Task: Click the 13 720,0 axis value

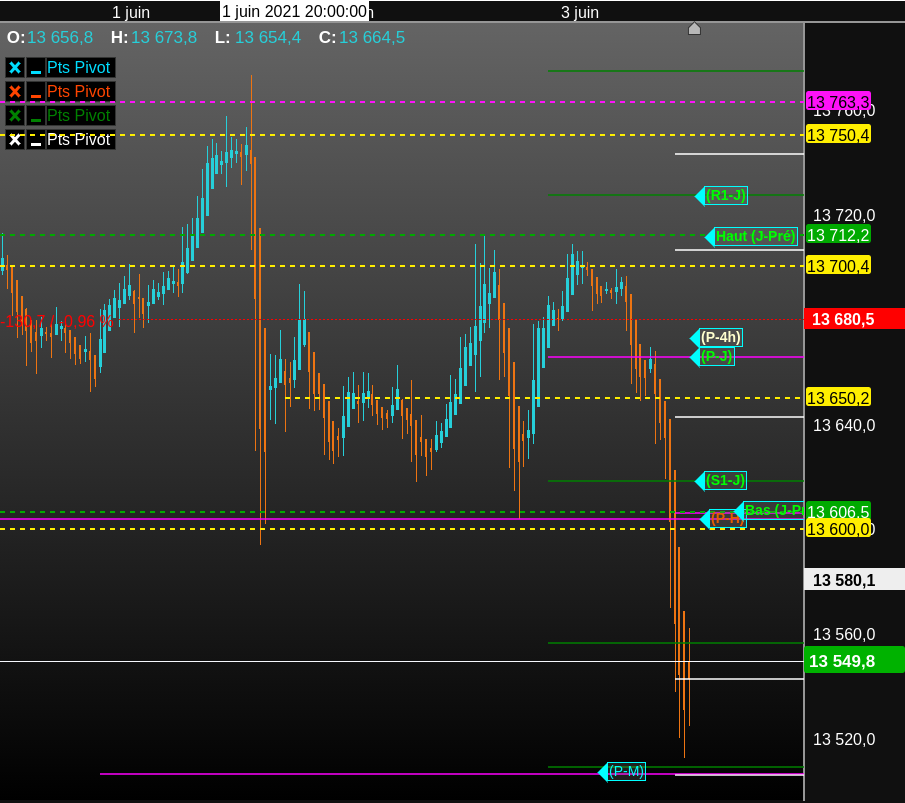Action: coord(844,215)
